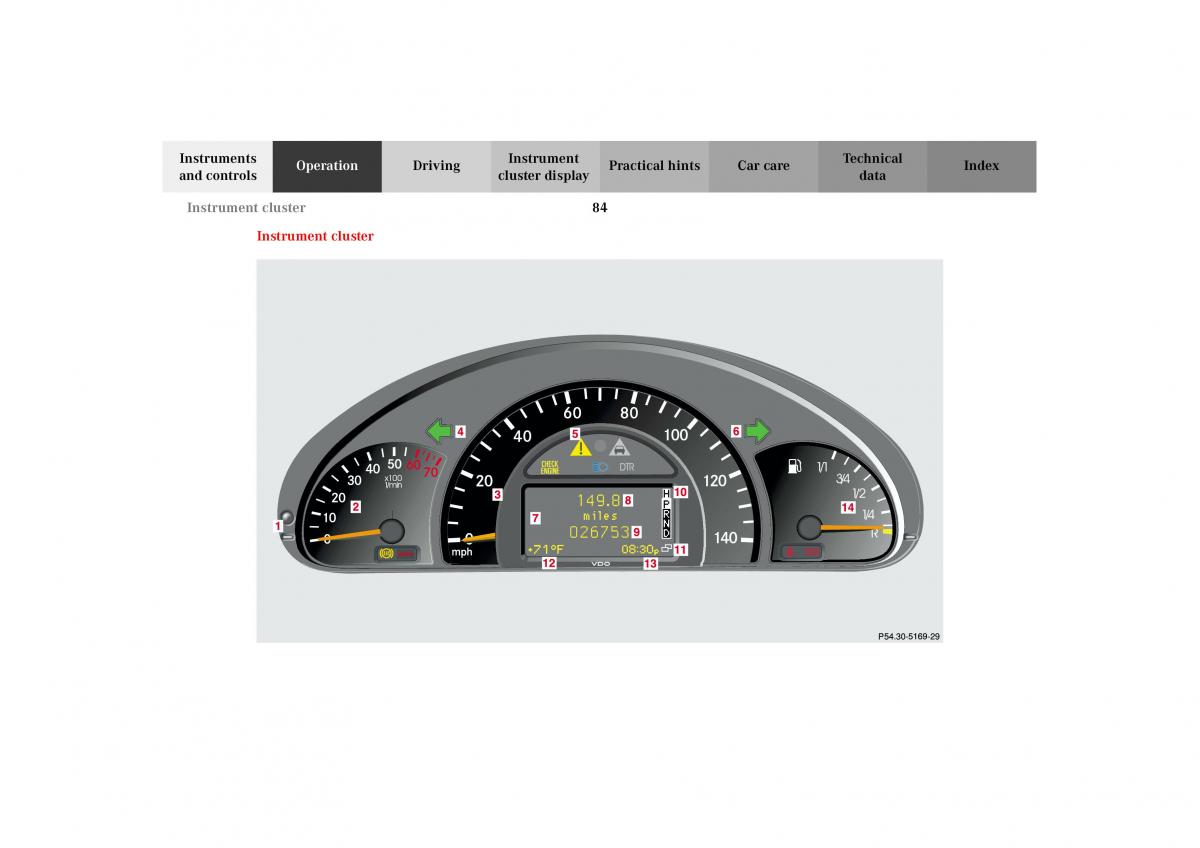Screen dimensions: 1200x848
Task: Click the fuel pump symbol on the gauge
Action: (795, 466)
